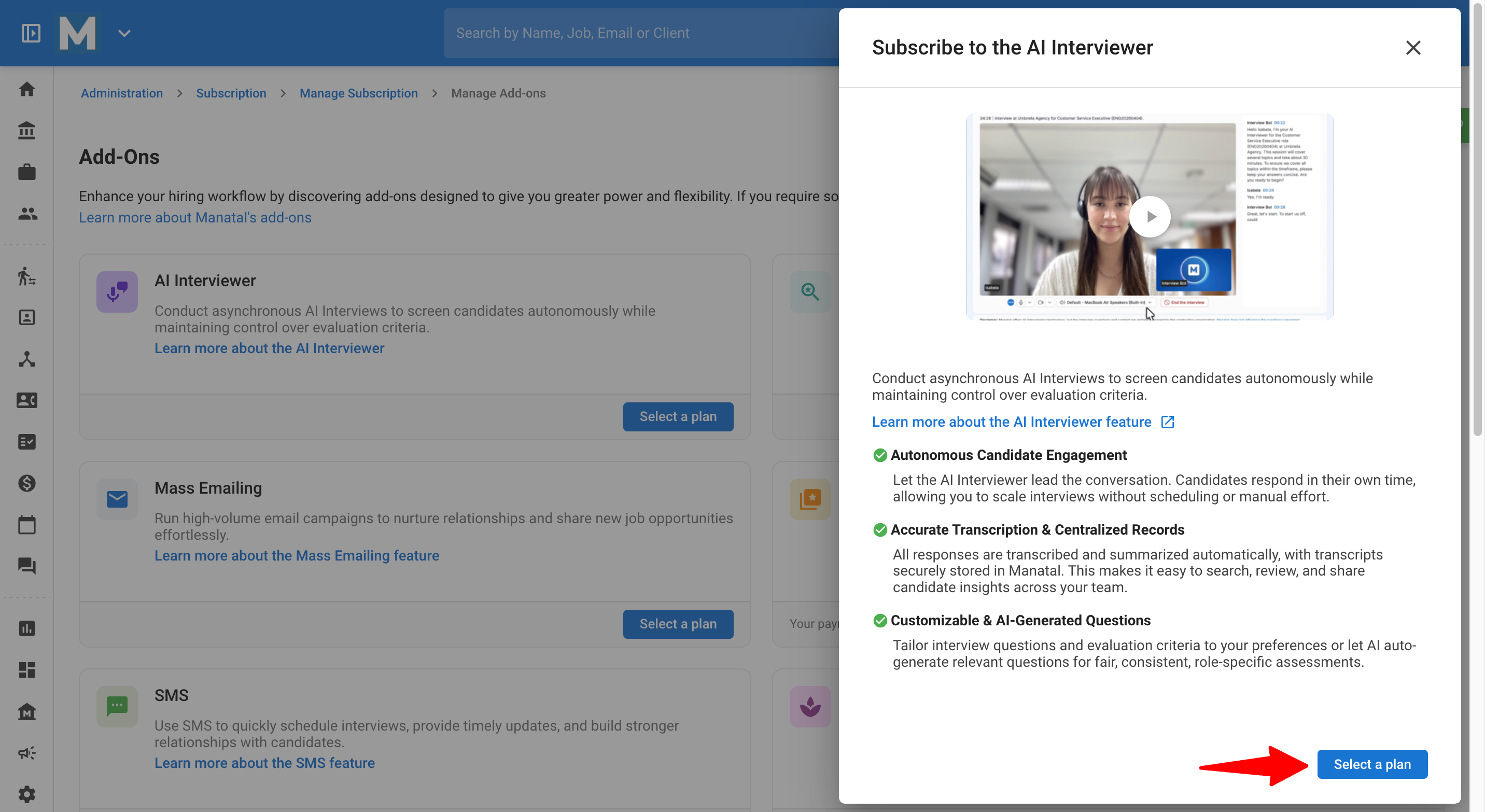Open the Home icon in sidebar
The height and width of the screenshot is (812, 1485).
[26, 89]
